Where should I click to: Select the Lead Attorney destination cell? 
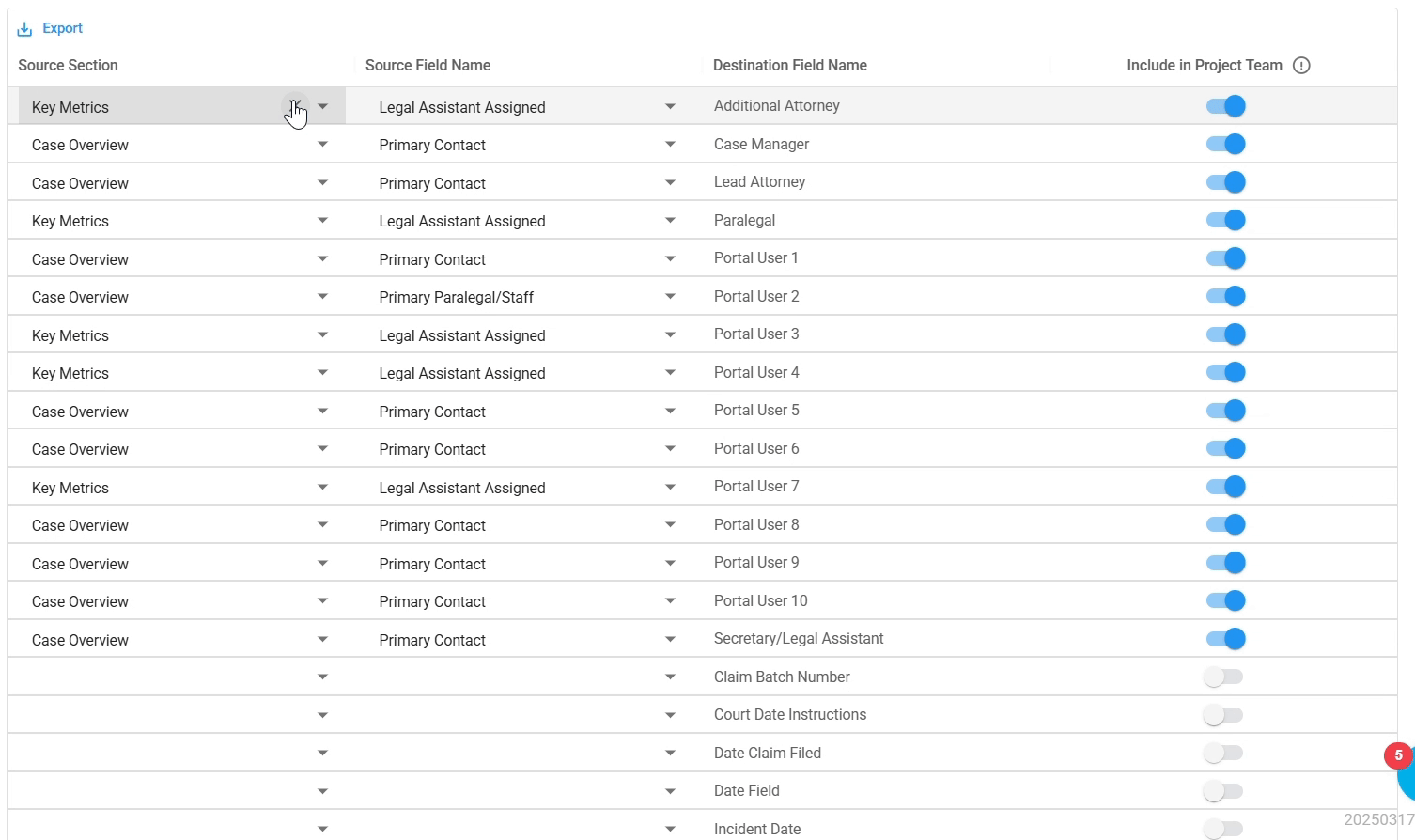[x=759, y=181]
